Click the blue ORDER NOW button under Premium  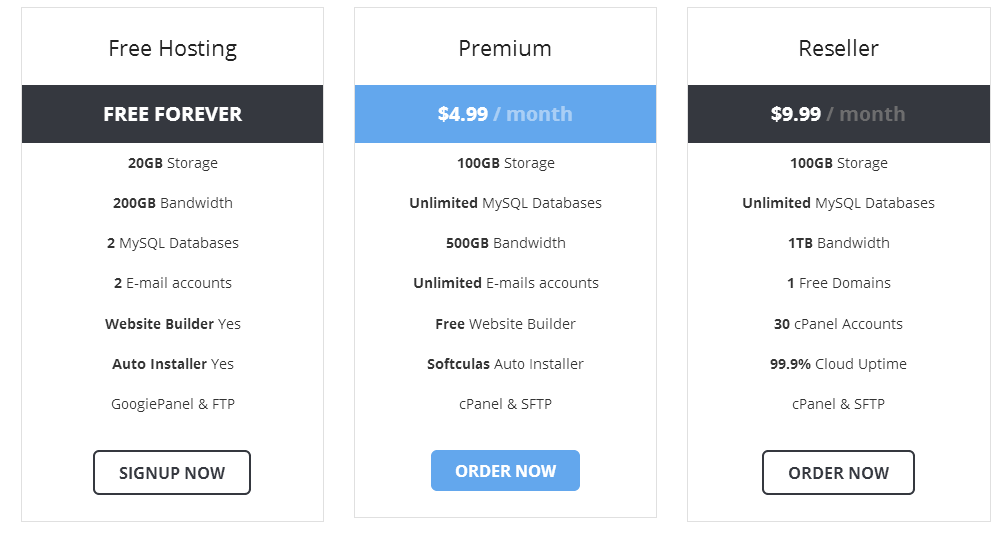[x=505, y=470]
